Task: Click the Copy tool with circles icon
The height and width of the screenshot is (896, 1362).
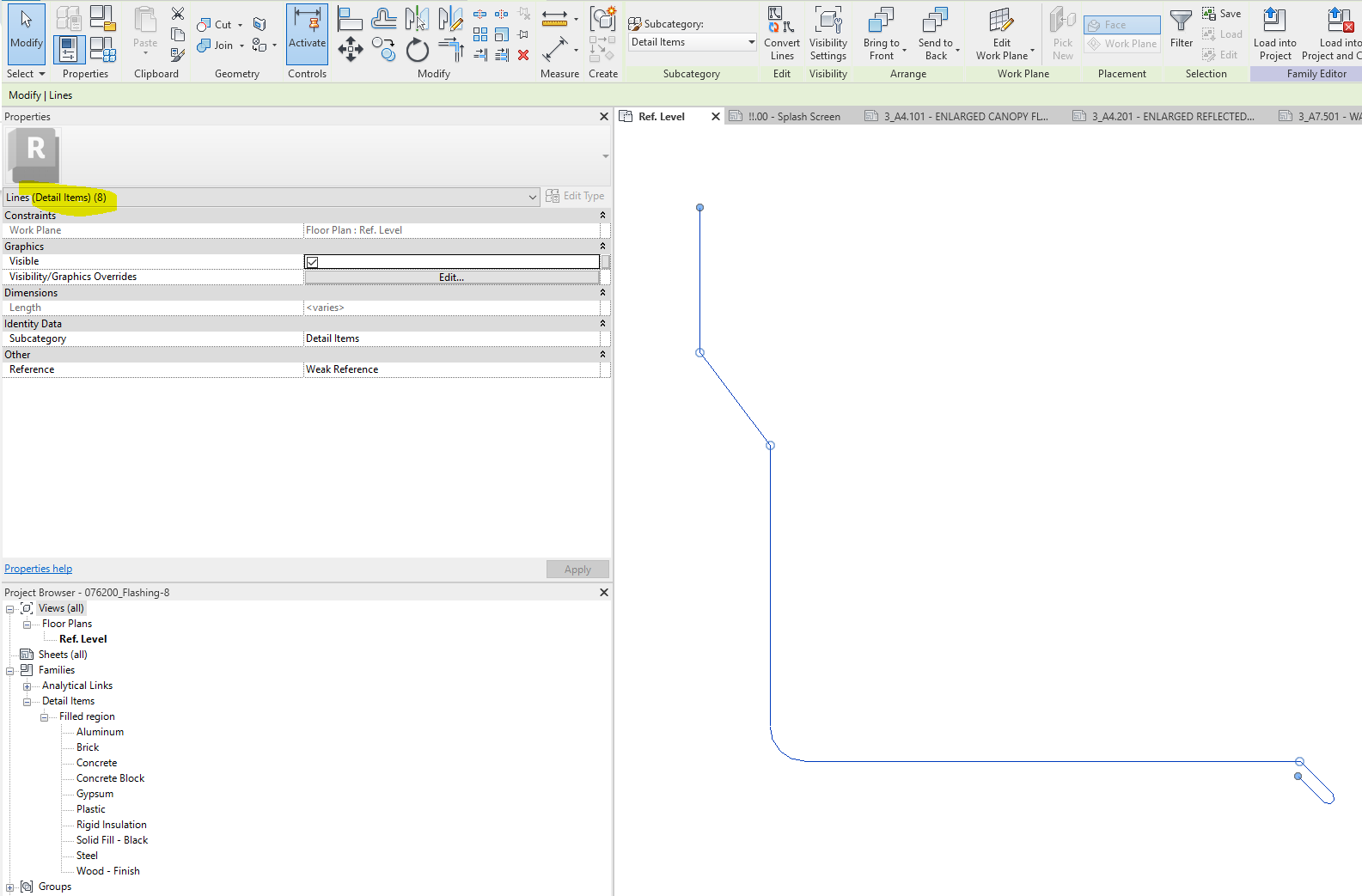Action: [x=383, y=49]
